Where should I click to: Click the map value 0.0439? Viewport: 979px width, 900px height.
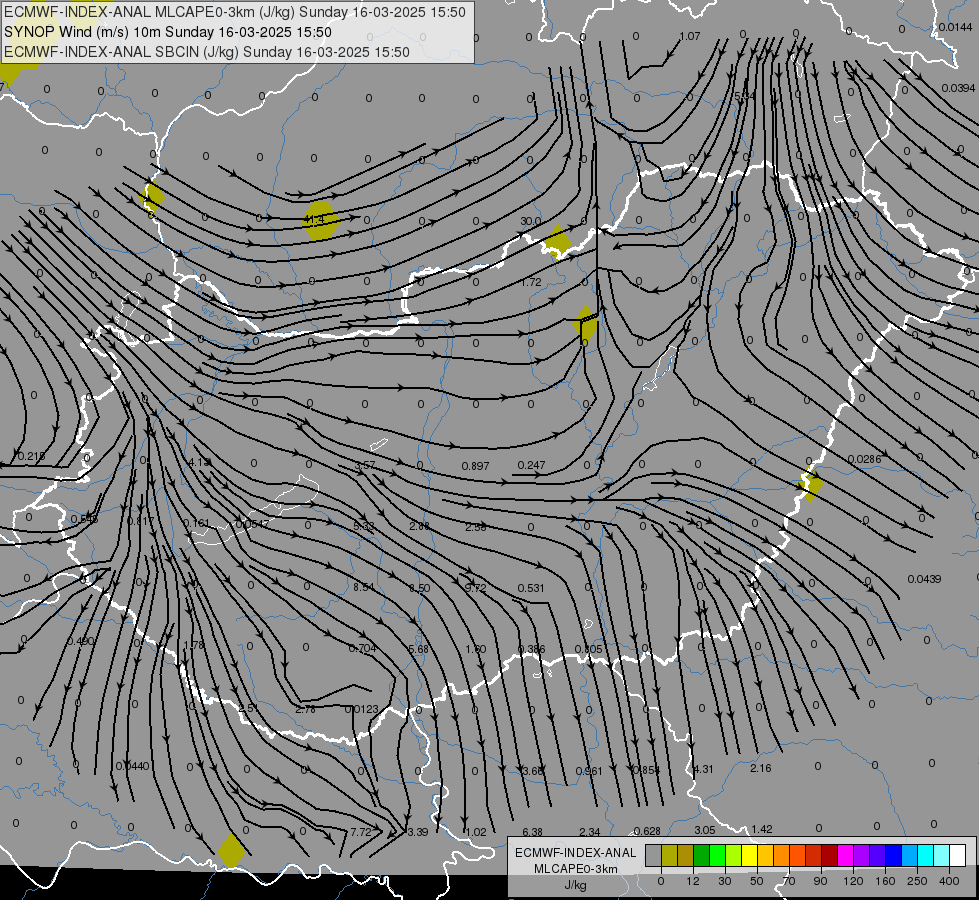tap(924, 579)
